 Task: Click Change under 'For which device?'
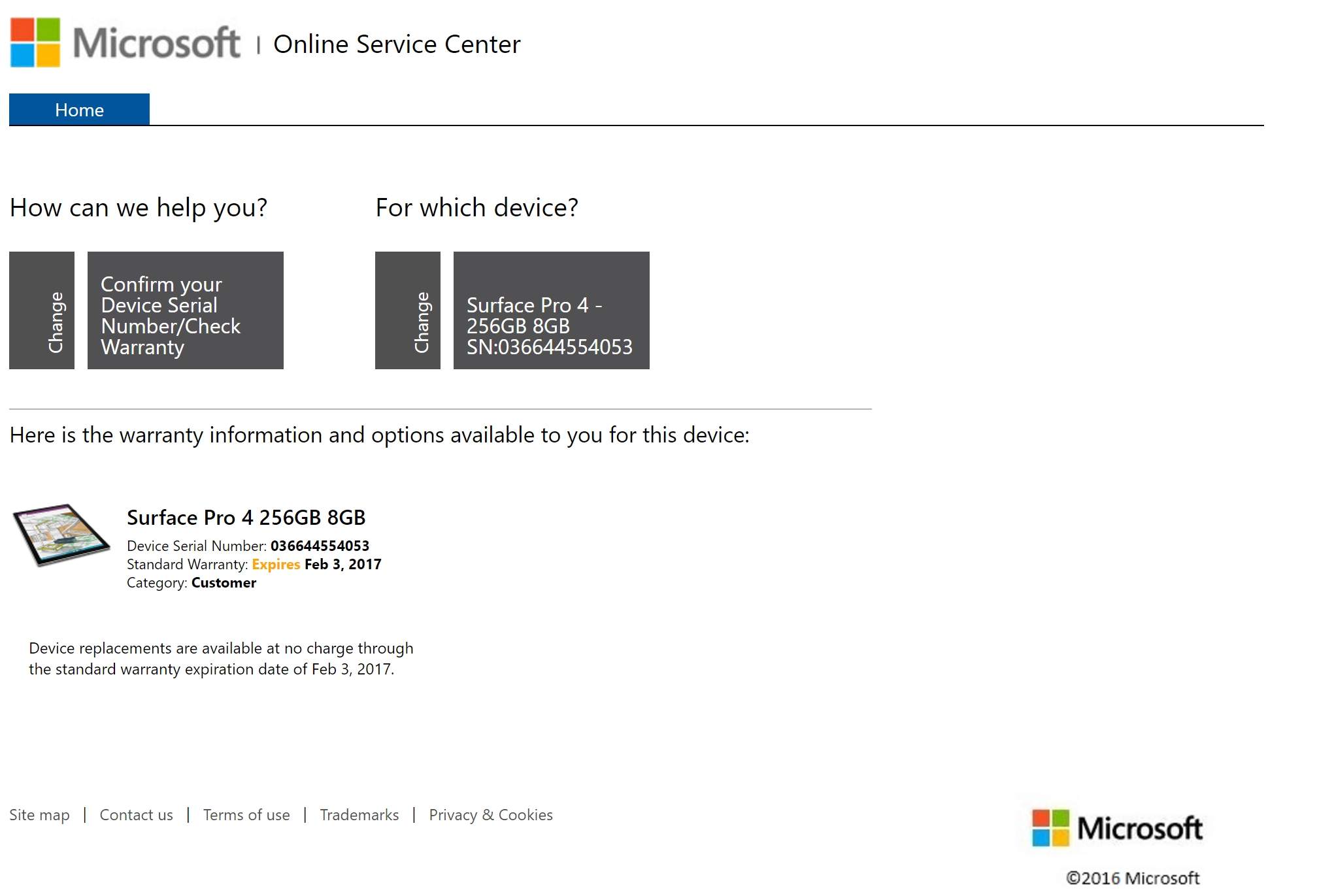[408, 310]
